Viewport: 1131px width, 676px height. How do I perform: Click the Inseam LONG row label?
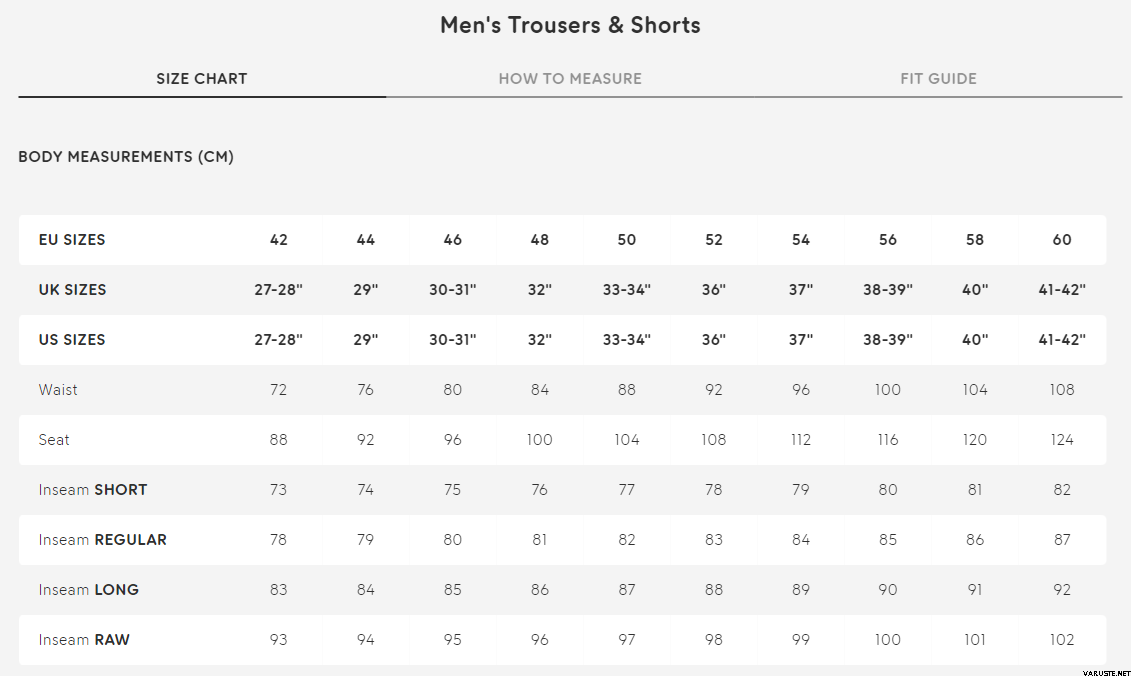pos(89,590)
